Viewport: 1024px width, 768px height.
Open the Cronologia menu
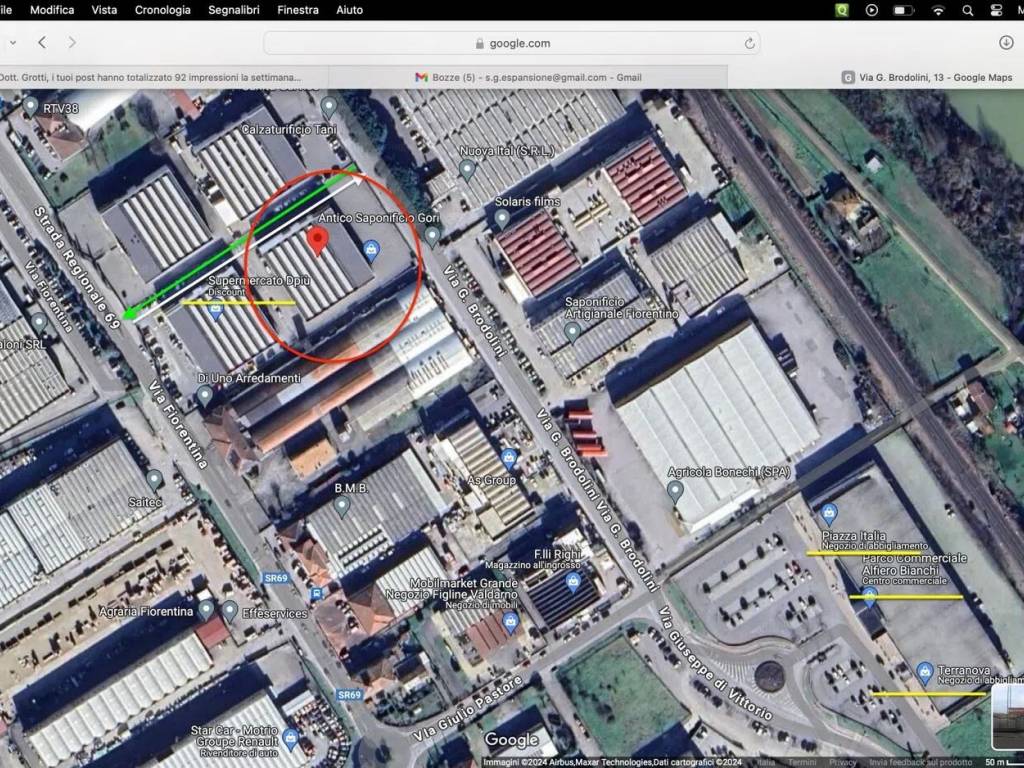pyautogui.click(x=162, y=10)
